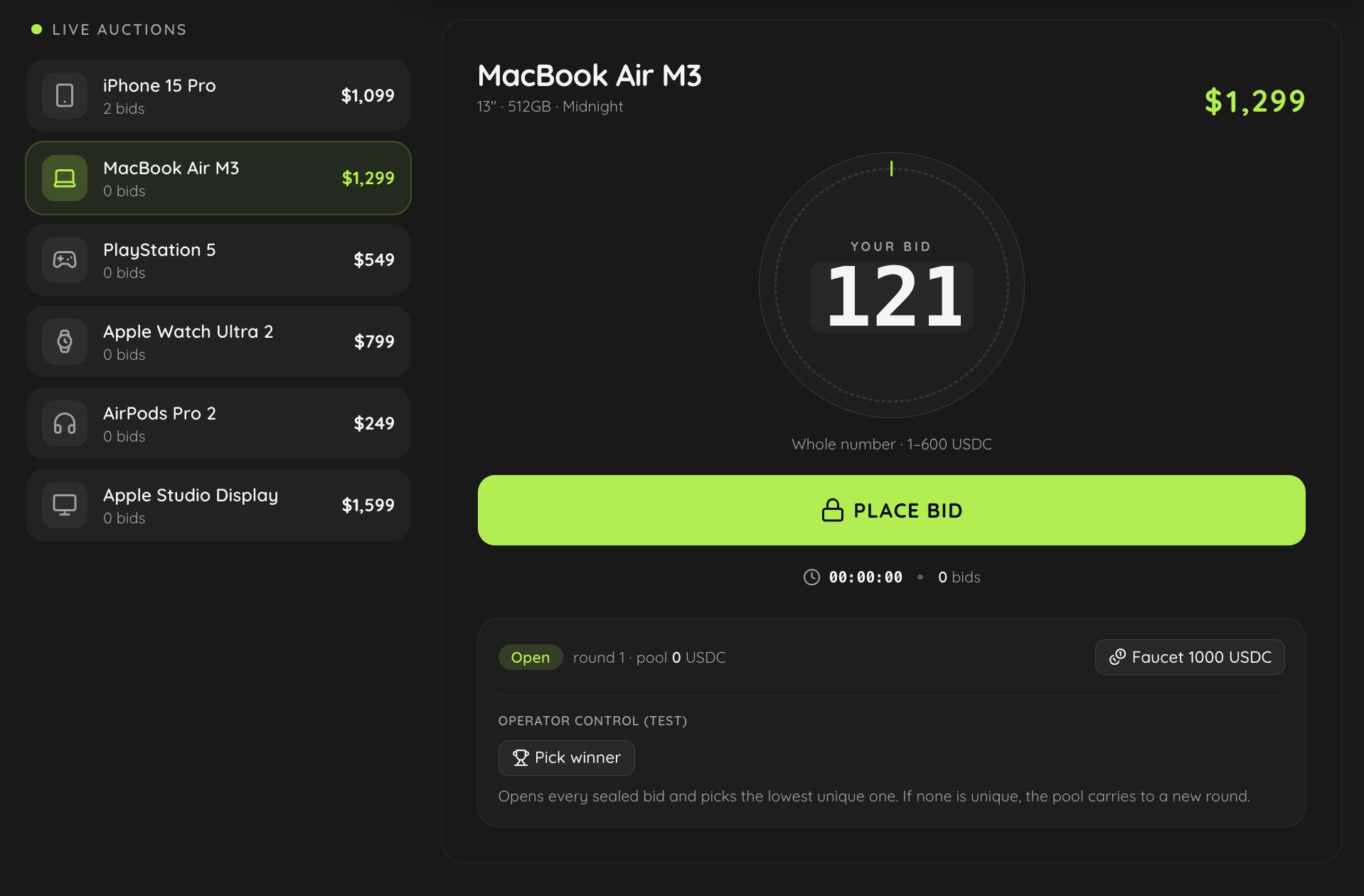Click the PlayStation 5 gamepad icon
Image resolution: width=1364 pixels, height=896 pixels.
click(65, 260)
